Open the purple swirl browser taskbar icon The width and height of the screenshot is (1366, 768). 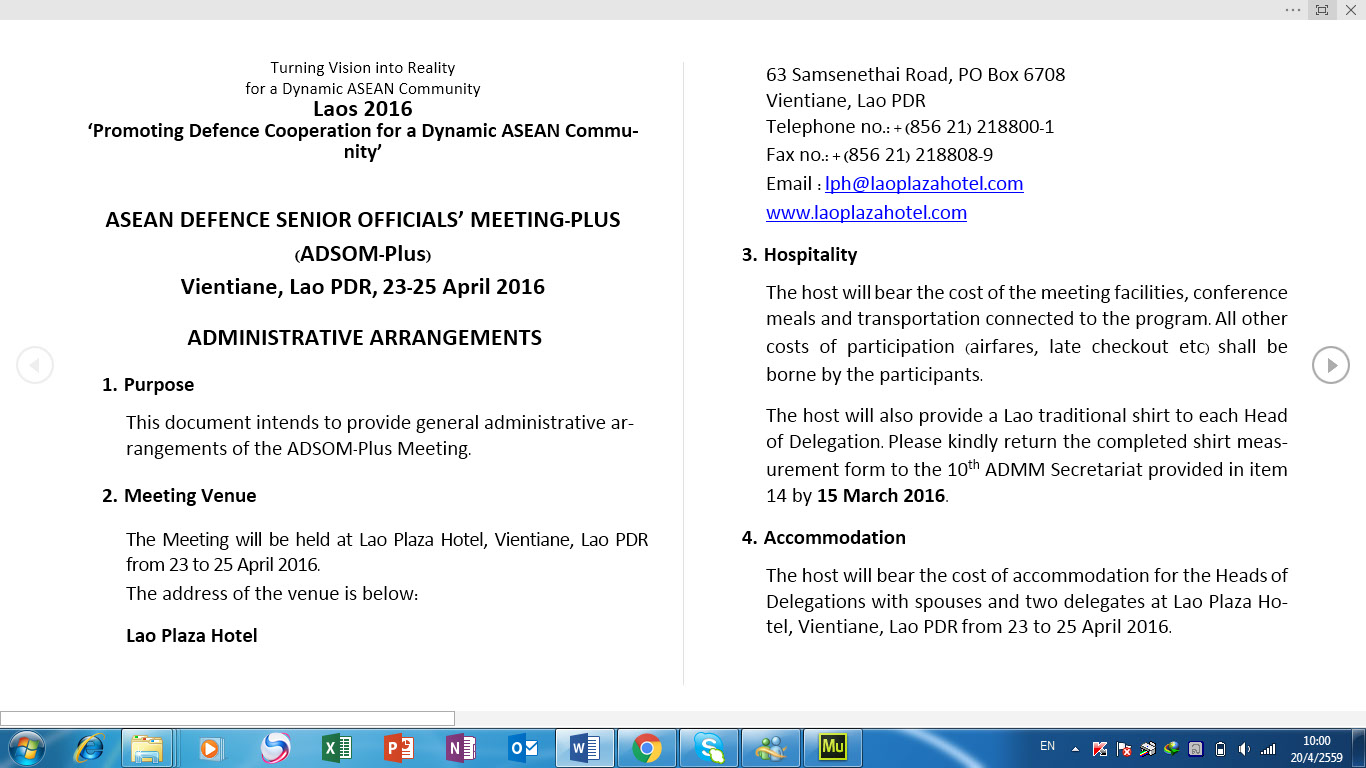(275, 748)
